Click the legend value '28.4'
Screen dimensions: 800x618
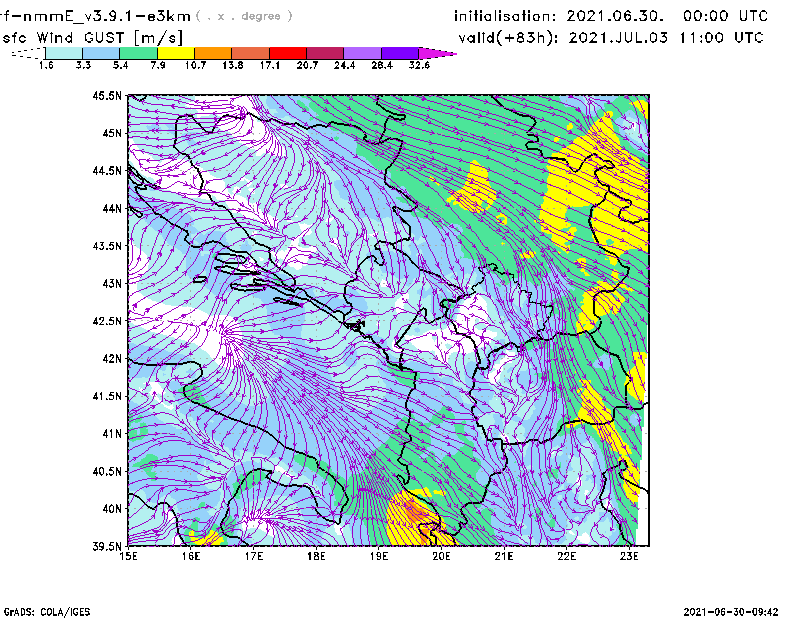click(382, 65)
